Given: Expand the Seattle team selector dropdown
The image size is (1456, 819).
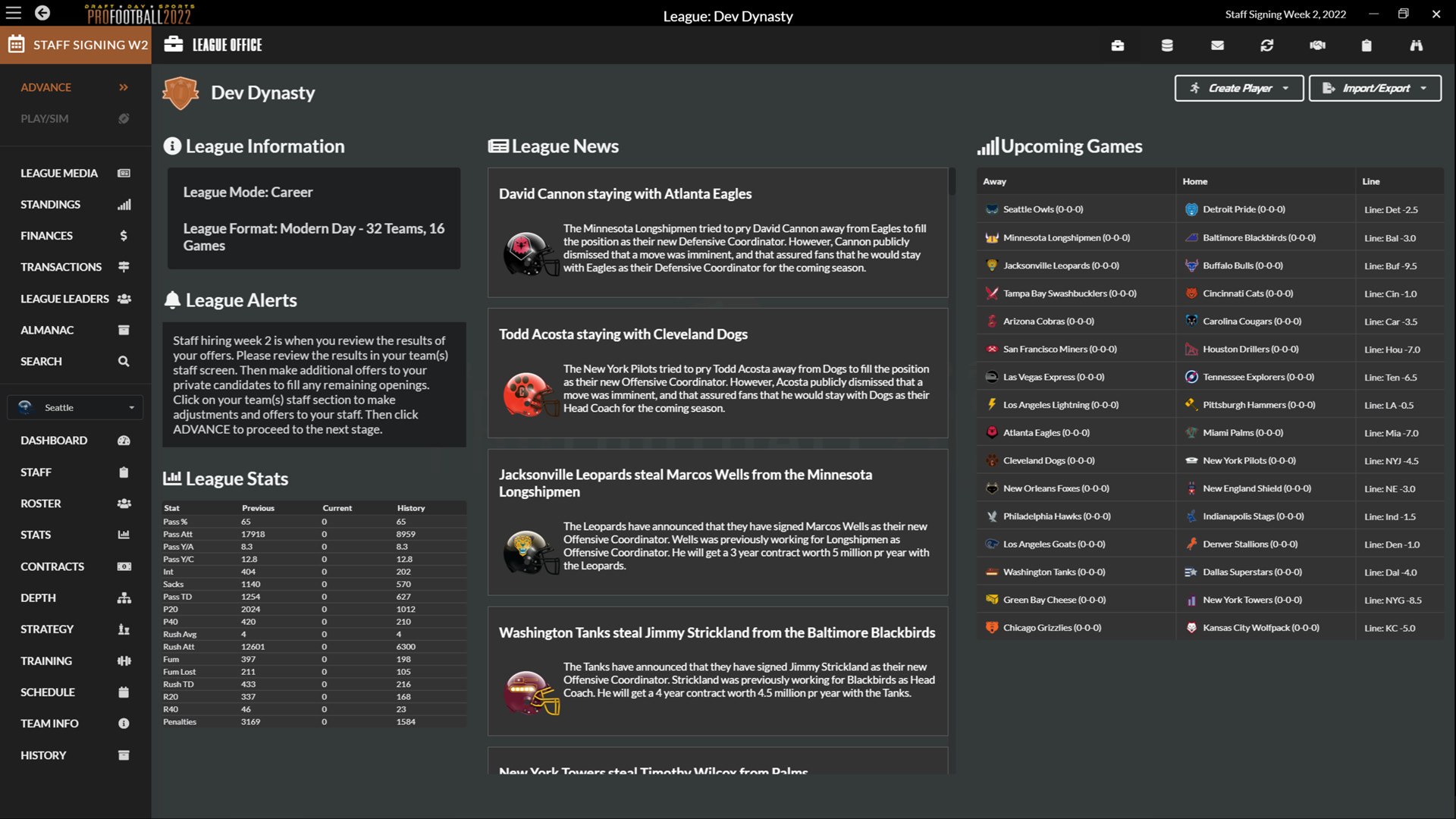Looking at the screenshot, I should [74, 407].
